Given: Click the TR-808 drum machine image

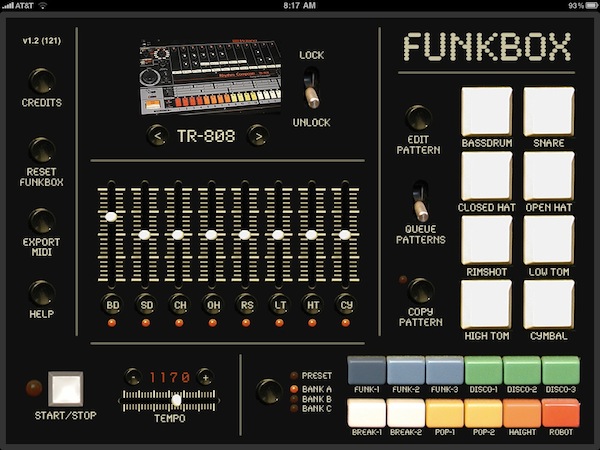Looking at the screenshot, I should pos(210,76).
